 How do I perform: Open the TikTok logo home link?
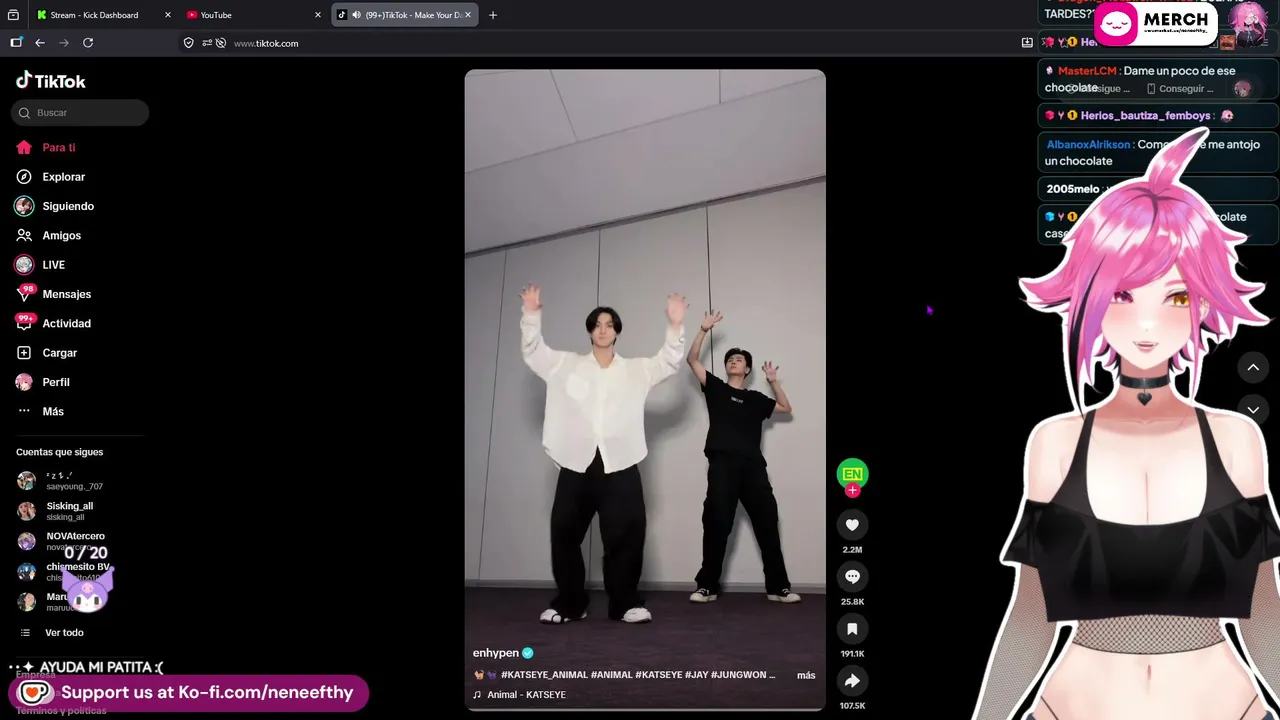(x=51, y=81)
